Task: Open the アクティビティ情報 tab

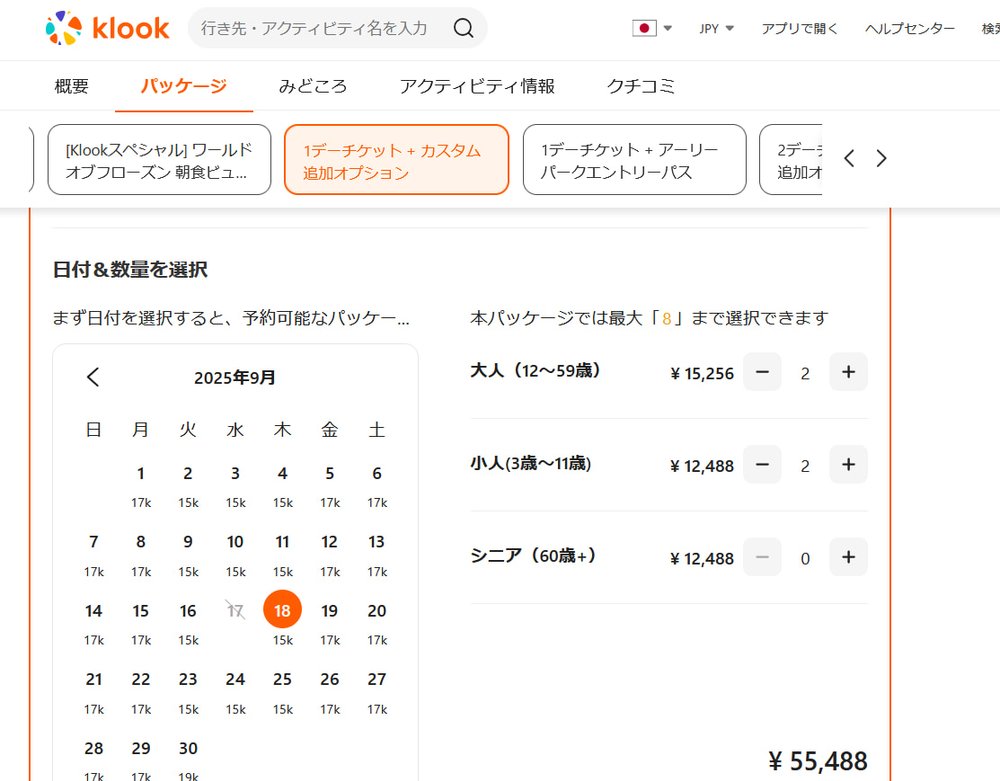Action: tap(477, 86)
